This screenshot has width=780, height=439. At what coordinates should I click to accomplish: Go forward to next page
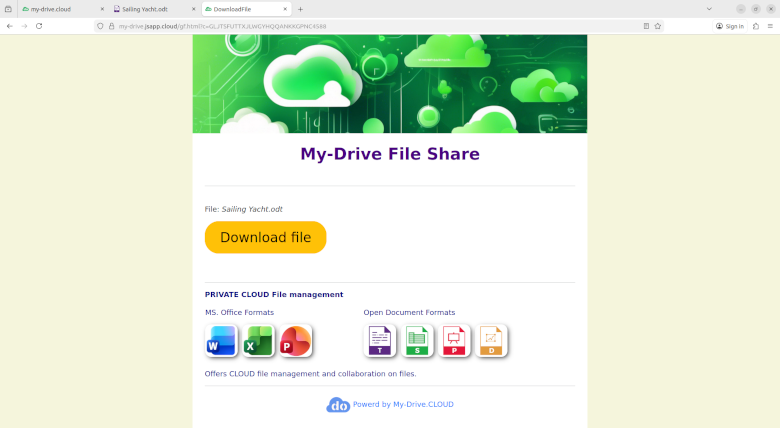coord(24,26)
